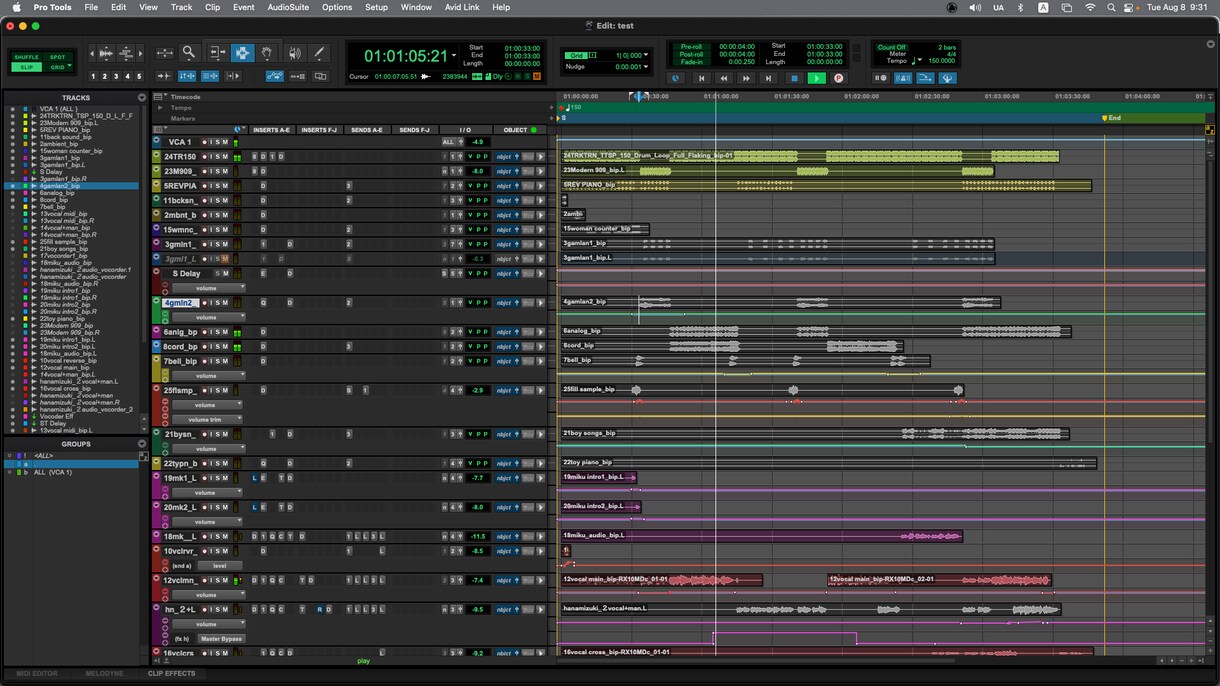Click the Fast Forward transport button

tap(746, 78)
